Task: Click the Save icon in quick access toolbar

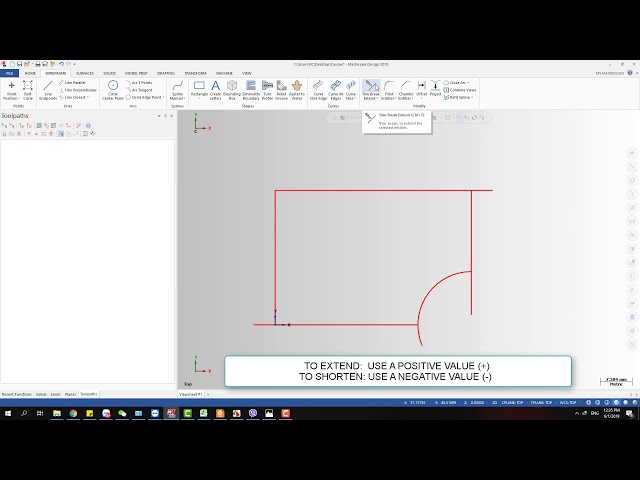Action: click(x=19, y=64)
